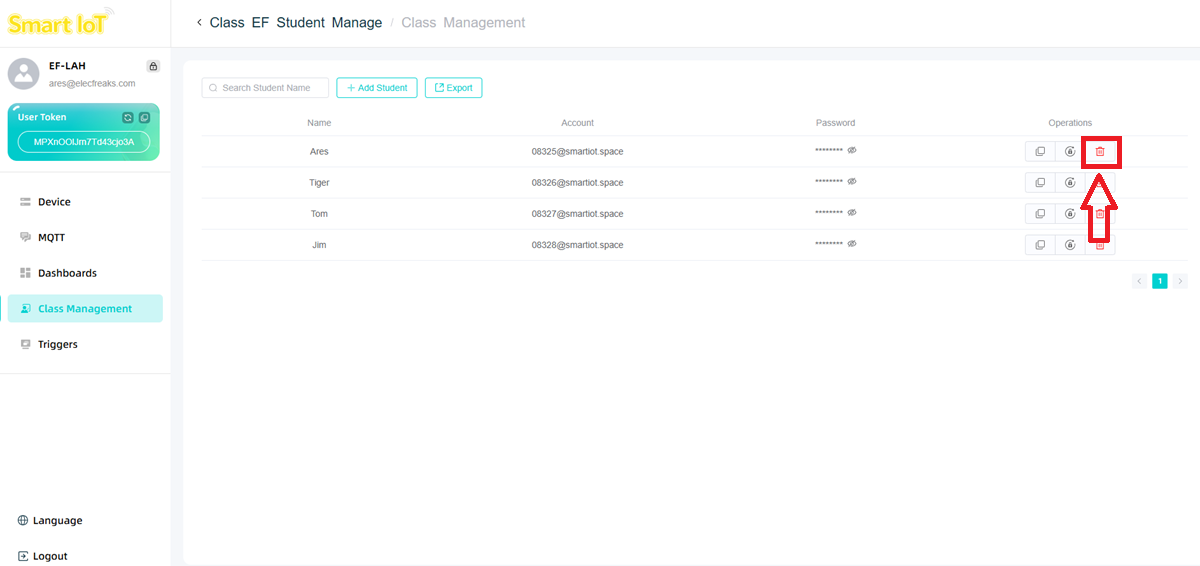Go to next page of students

pos(1180,281)
